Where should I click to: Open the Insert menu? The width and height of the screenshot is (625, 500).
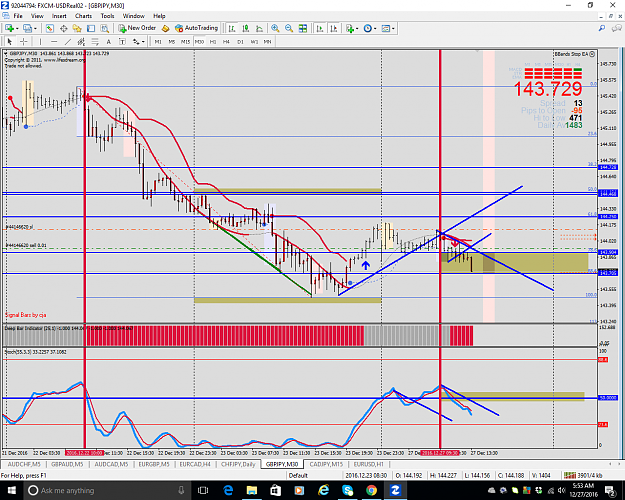(x=59, y=16)
